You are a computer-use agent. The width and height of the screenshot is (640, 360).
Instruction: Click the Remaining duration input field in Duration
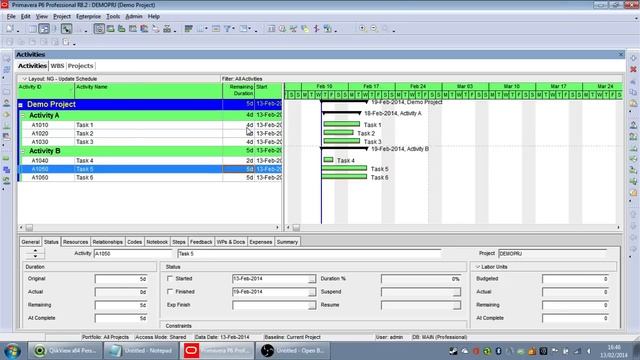(121, 305)
